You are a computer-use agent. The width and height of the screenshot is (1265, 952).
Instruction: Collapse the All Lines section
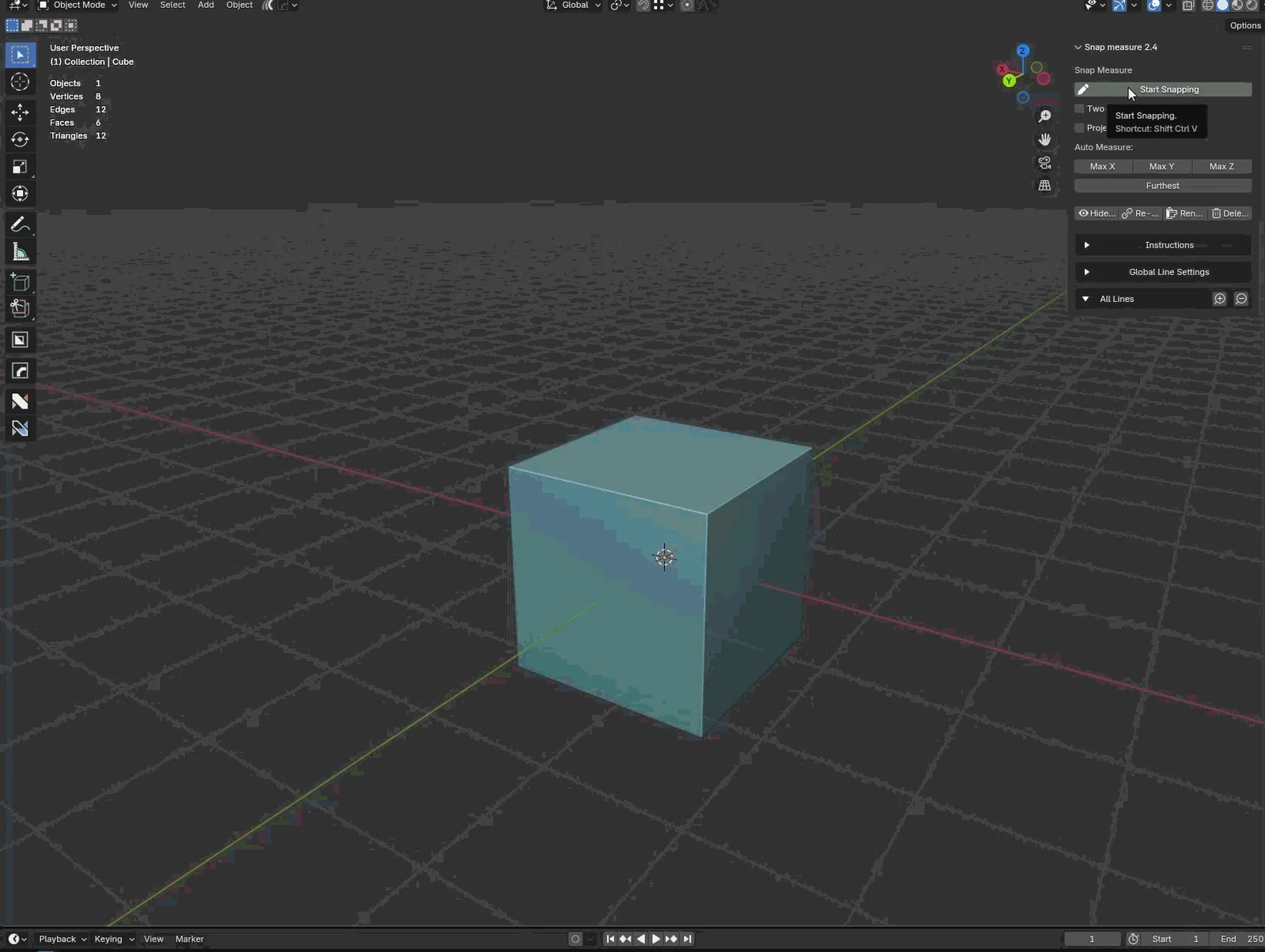pos(1088,298)
